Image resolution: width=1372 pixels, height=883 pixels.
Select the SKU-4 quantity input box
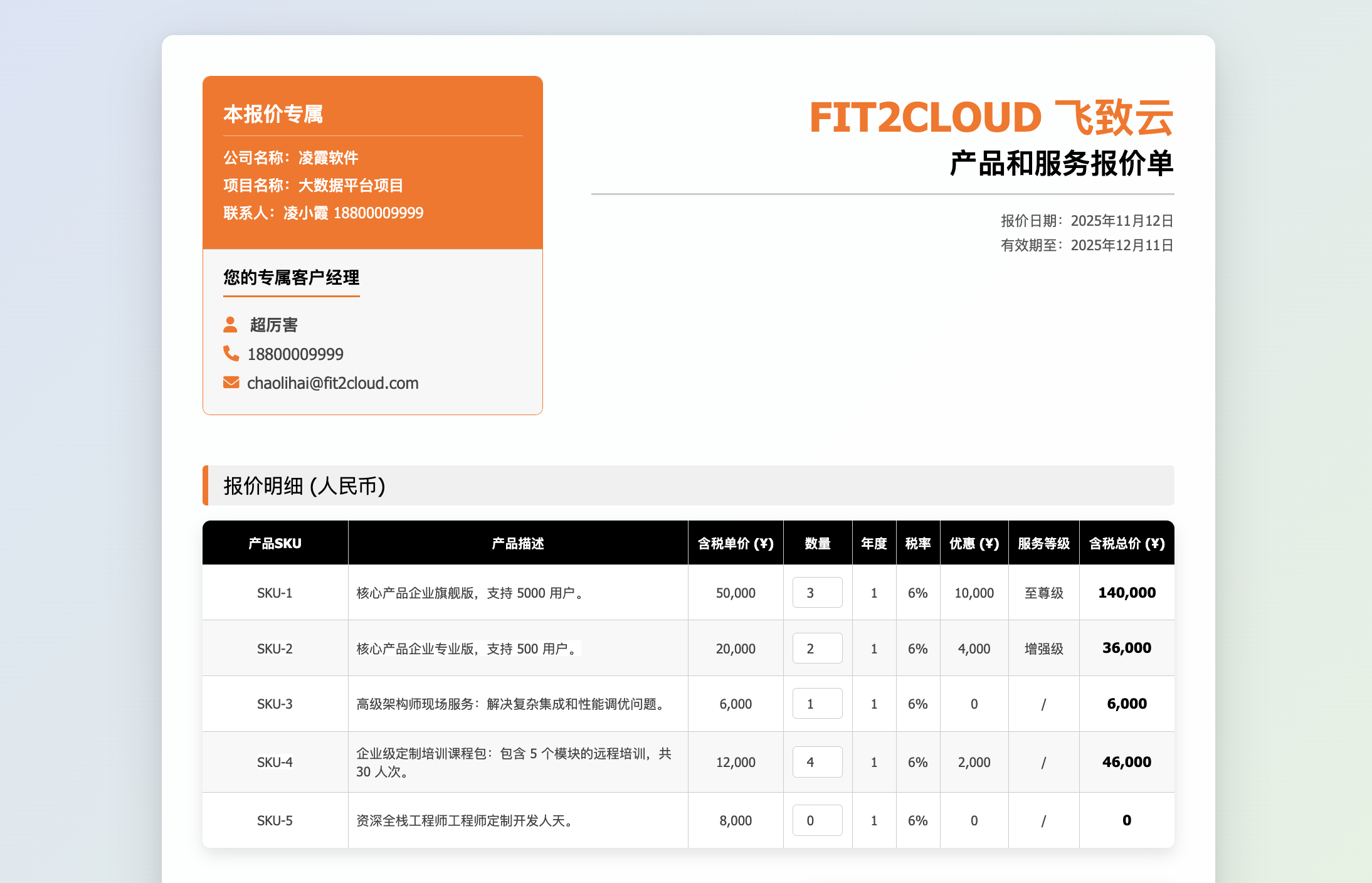(816, 762)
